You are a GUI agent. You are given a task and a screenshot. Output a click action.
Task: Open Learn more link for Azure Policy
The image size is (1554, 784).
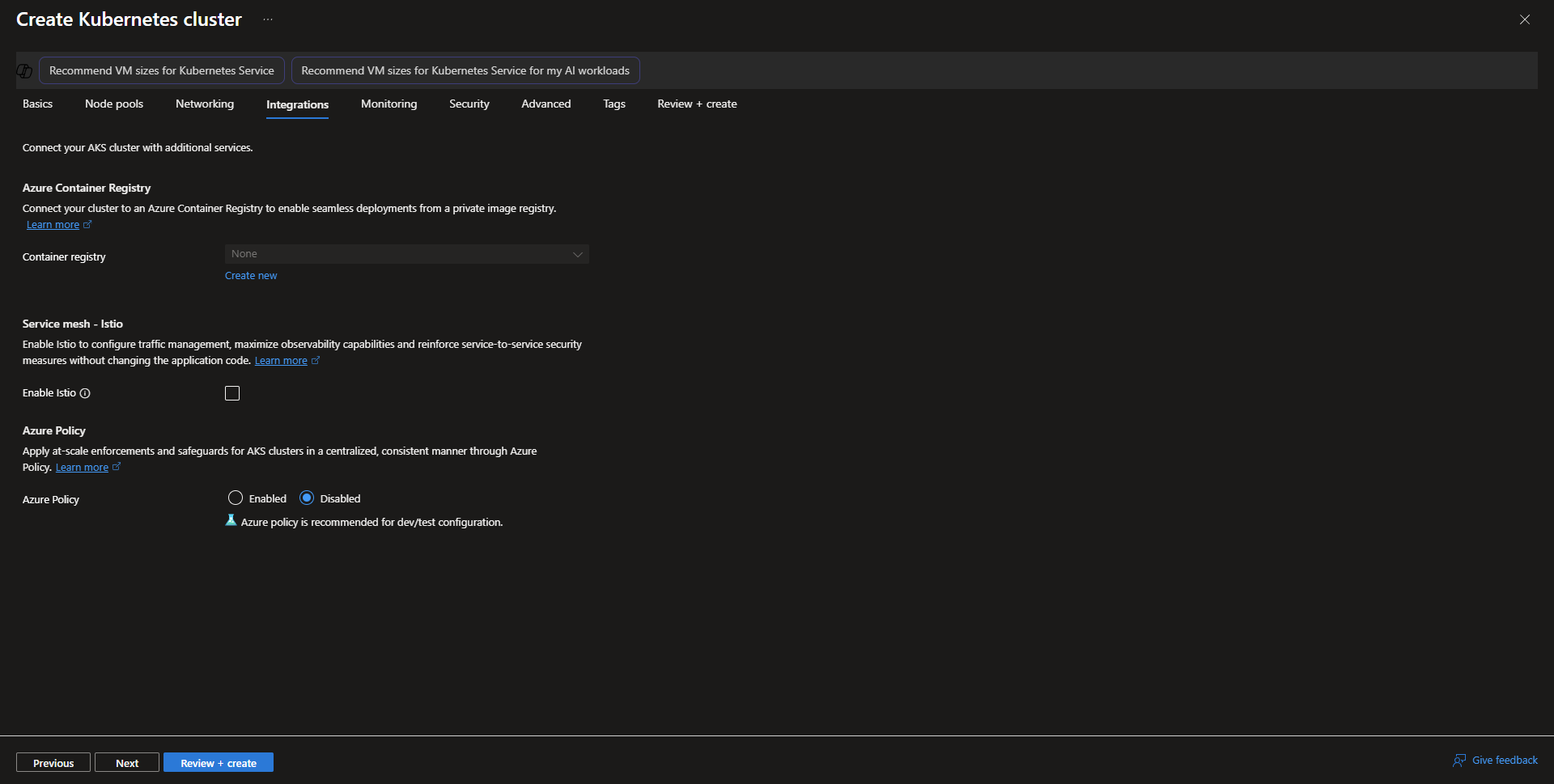[x=82, y=468]
